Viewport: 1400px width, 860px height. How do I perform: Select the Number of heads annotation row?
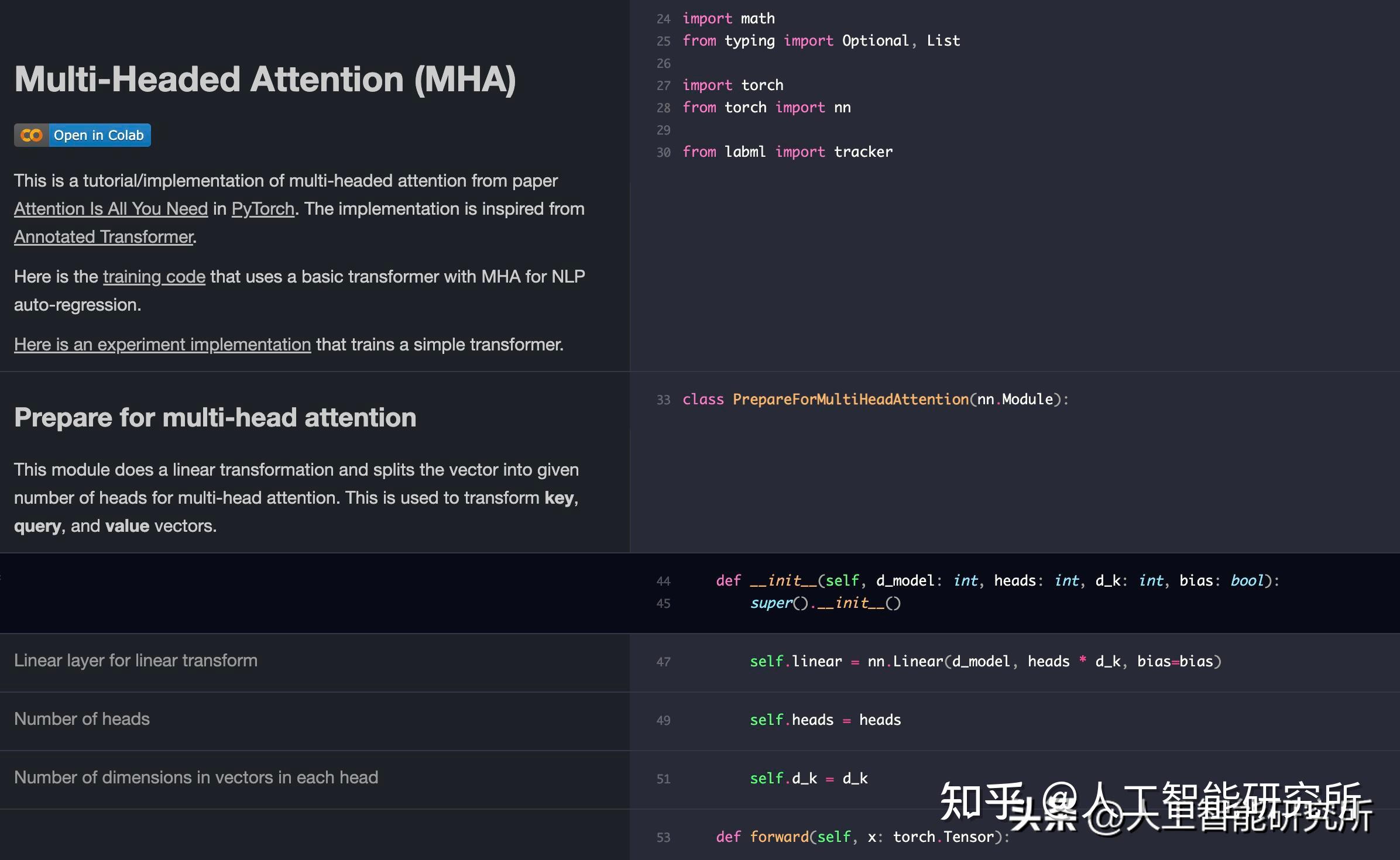coord(82,719)
